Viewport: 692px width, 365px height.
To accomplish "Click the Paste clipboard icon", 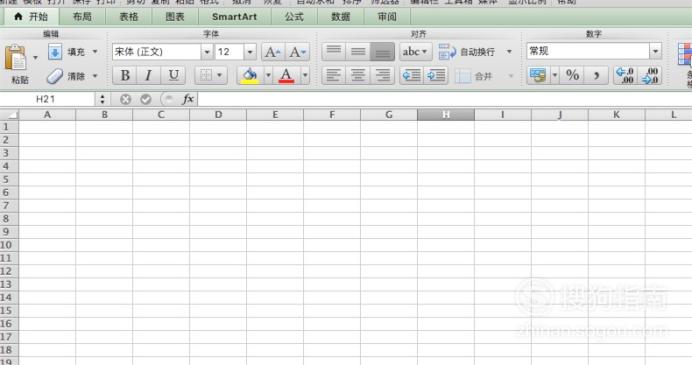I will click(x=16, y=58).
